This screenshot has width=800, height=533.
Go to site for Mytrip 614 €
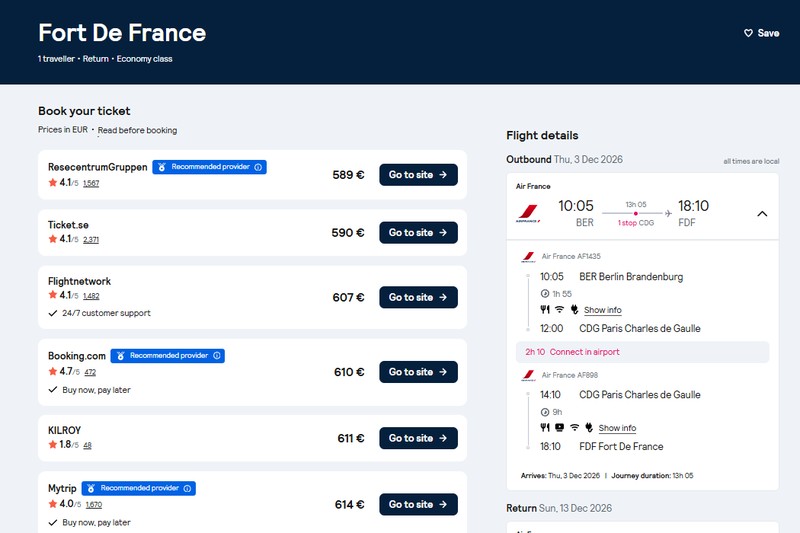click(x=418, y=504)
